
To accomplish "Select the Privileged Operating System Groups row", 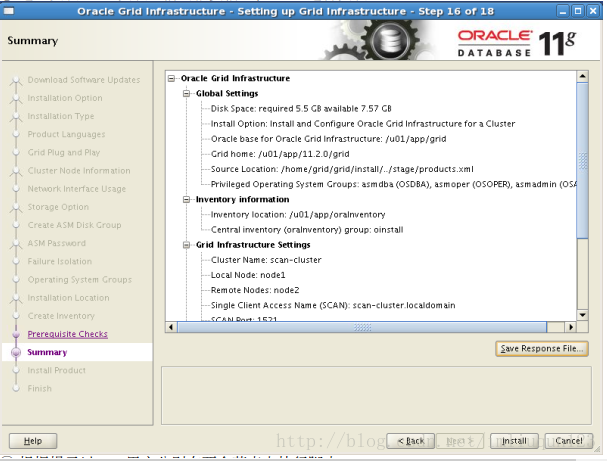I will (x=393, y=184).
